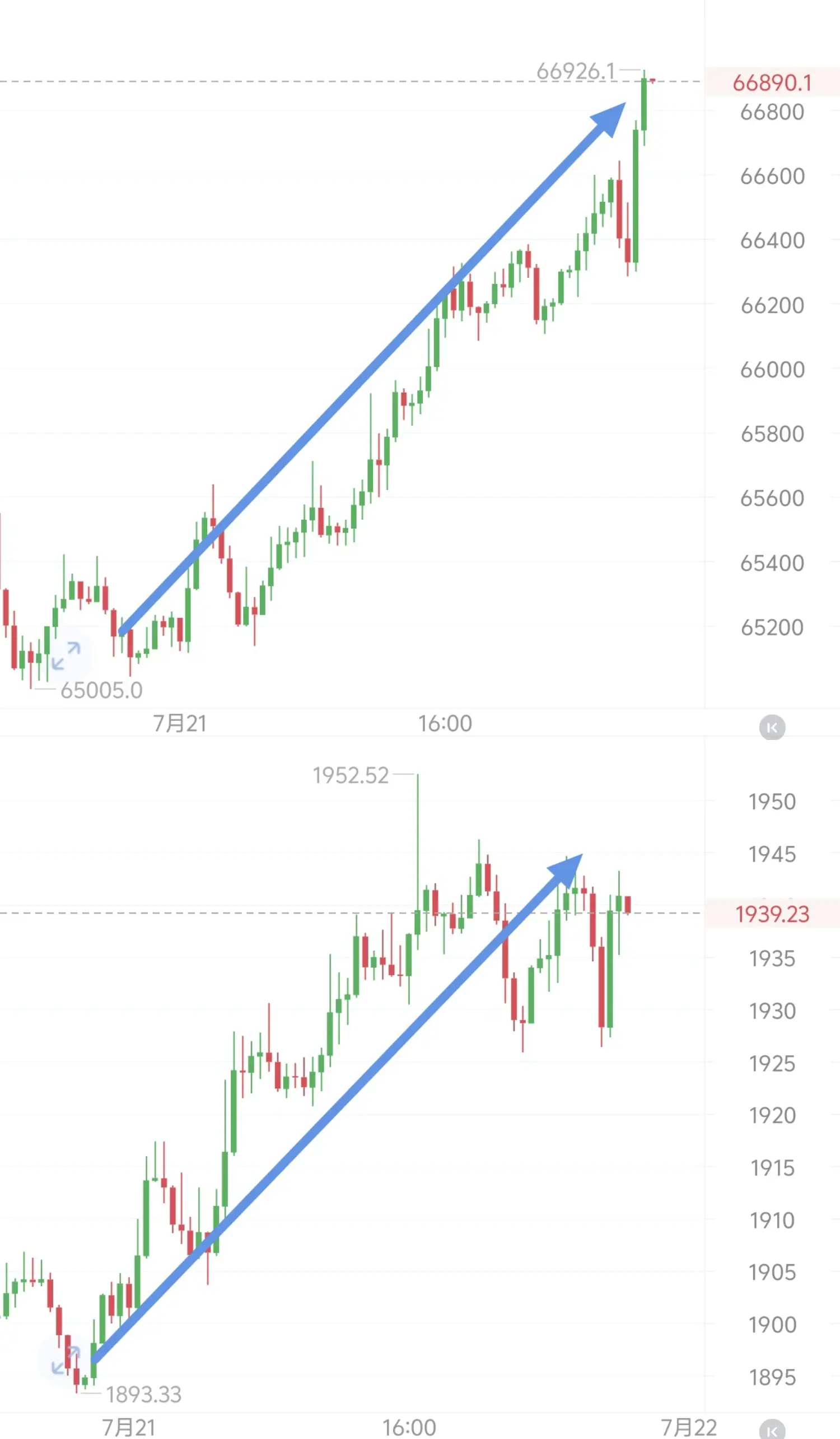Click the 1950 price axis label
840x1439 pixels.
click(x=772, y=802)
